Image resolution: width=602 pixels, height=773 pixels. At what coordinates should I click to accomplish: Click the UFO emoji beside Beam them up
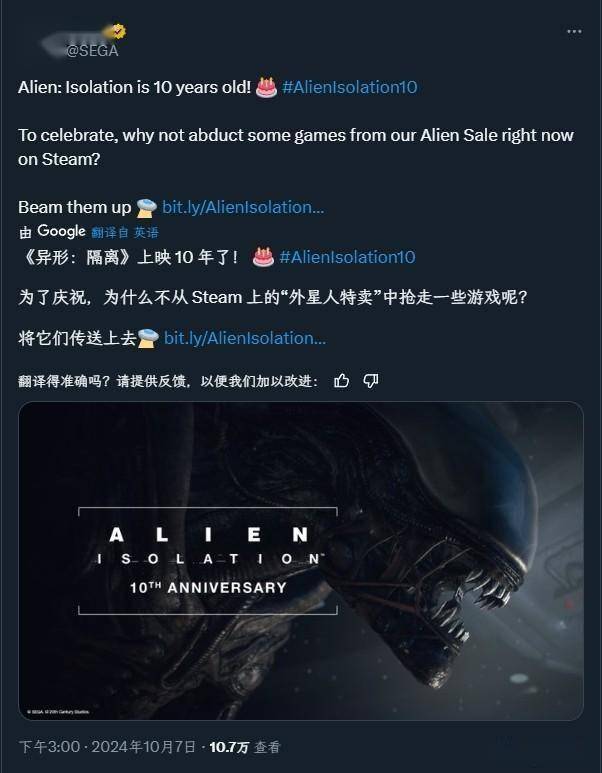pos(146,208)
